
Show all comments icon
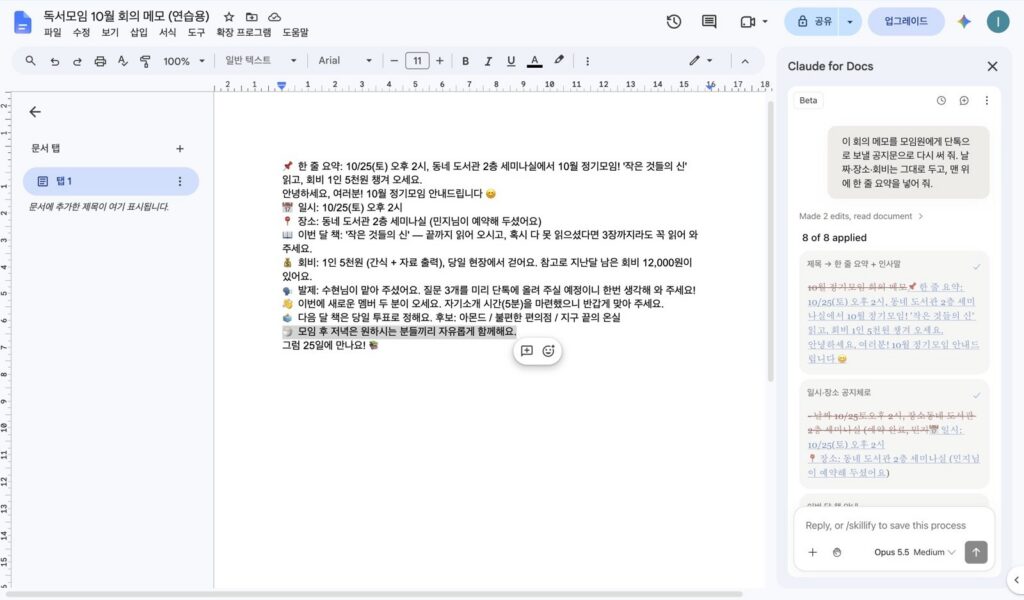[x=709, y=22]
